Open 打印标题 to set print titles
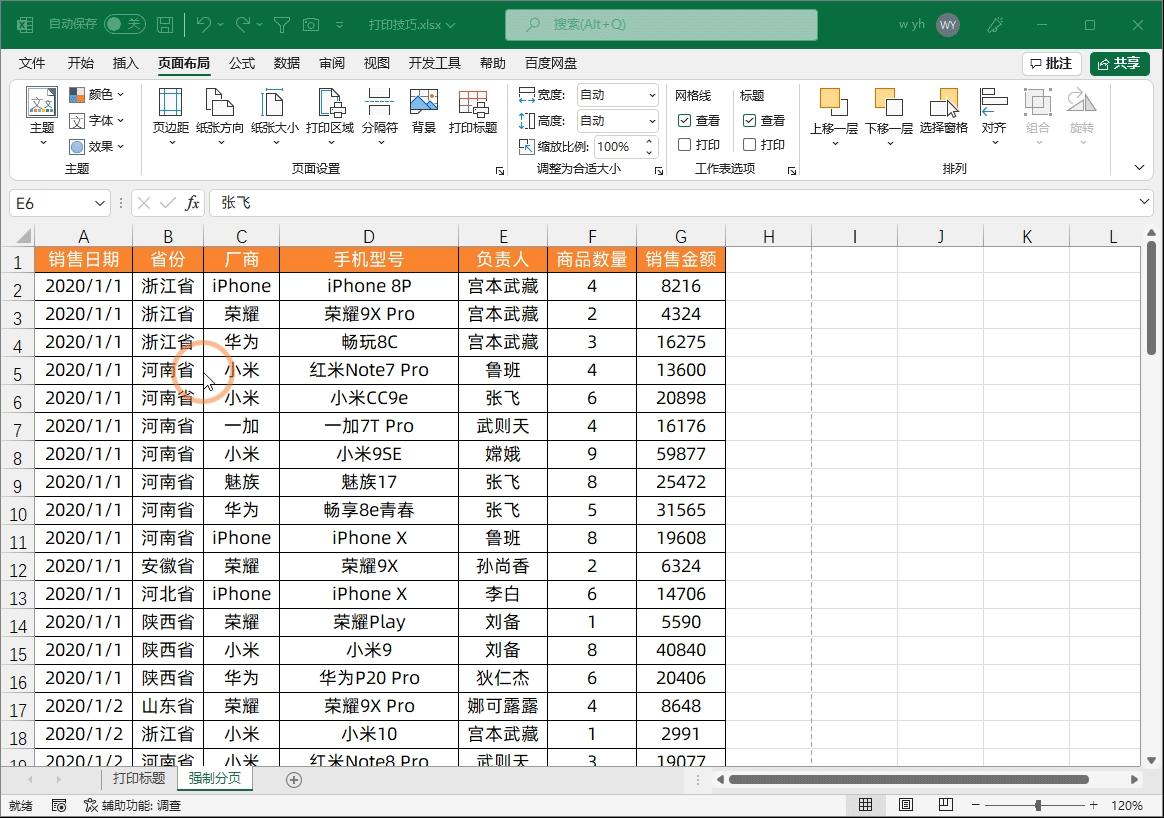This screenshot has height=818, width=1164. [x=472, y=112]
